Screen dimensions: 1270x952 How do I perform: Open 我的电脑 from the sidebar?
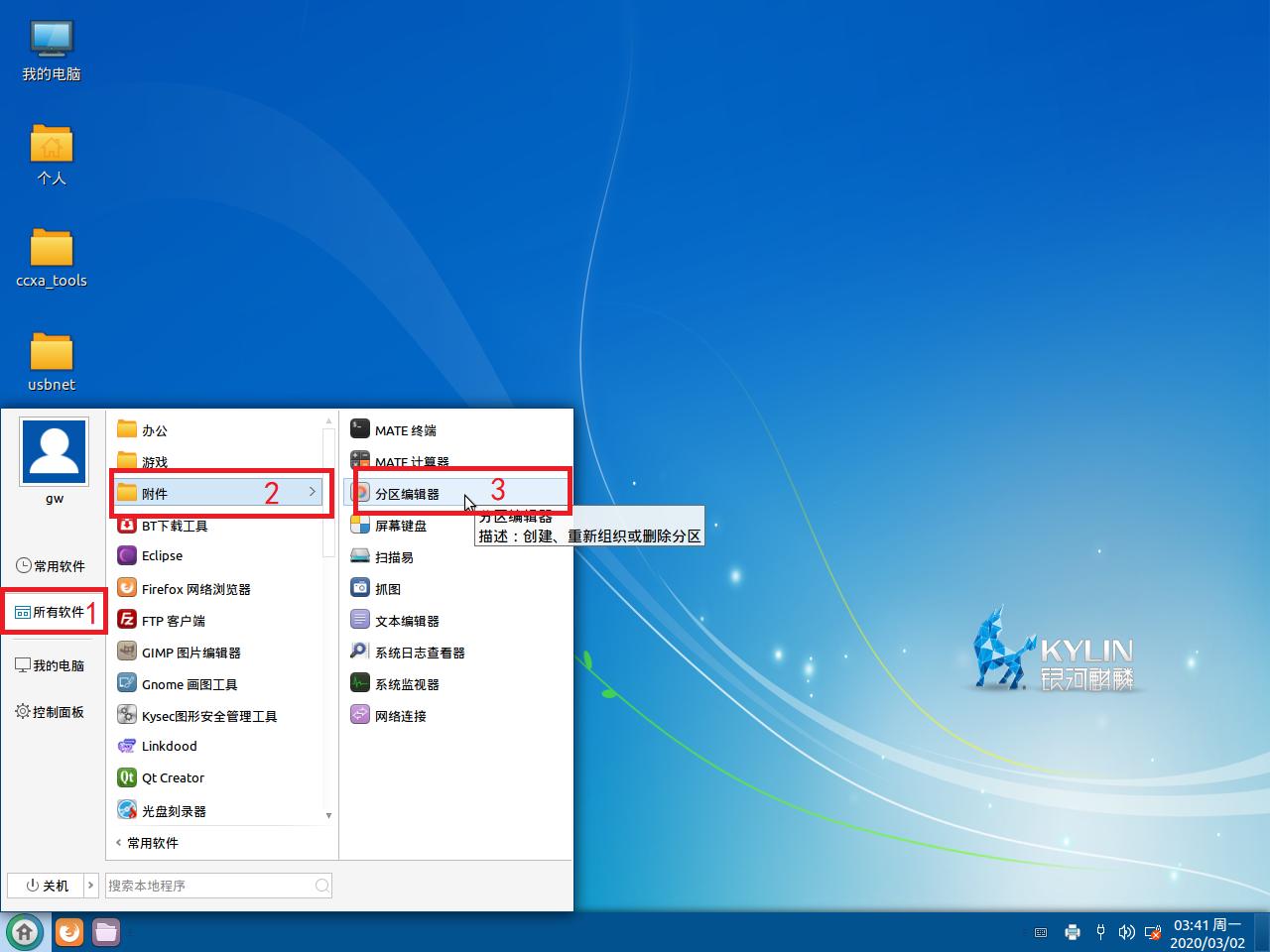51,665
